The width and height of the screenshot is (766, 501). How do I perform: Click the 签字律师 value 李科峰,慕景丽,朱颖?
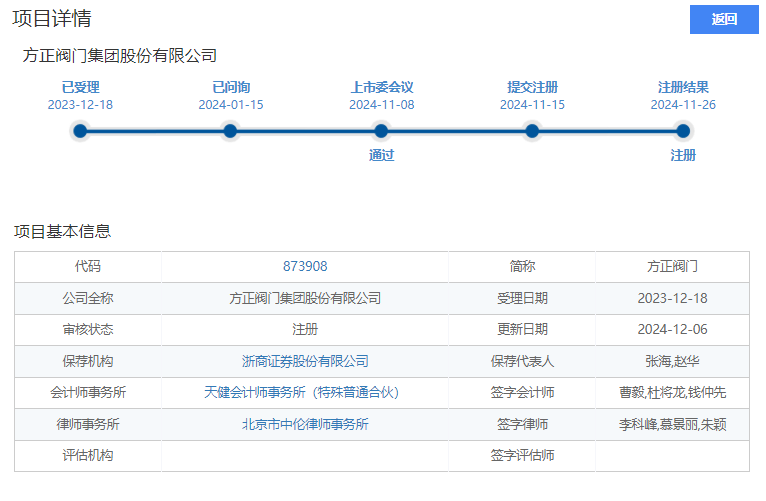coord(672,424)
